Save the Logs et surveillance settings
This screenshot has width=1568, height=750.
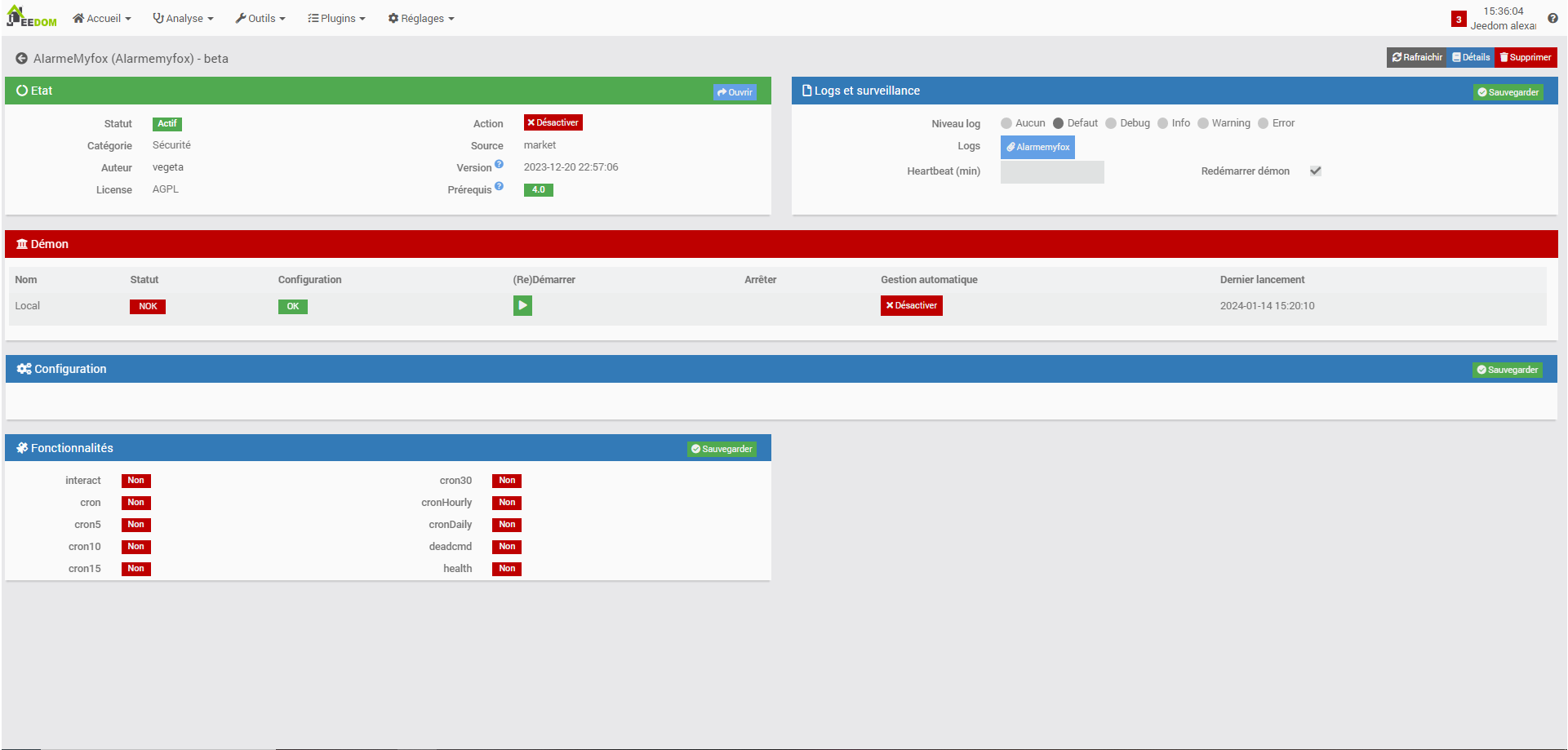pos(1508,92)
